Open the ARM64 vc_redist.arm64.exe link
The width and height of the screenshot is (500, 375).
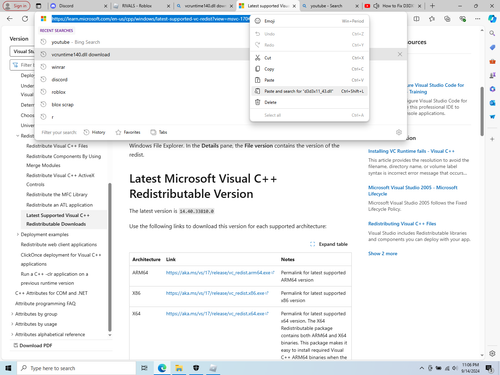(220, 273)
